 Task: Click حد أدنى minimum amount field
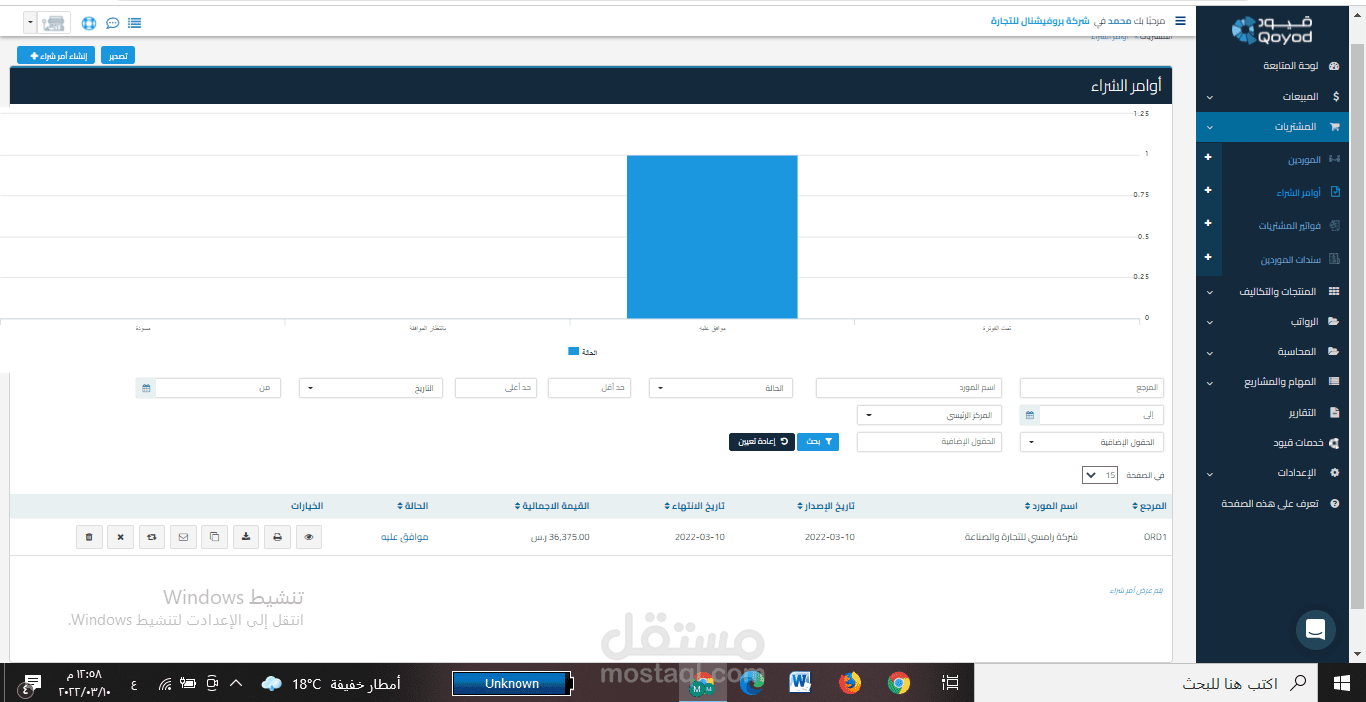coord(590,387)
